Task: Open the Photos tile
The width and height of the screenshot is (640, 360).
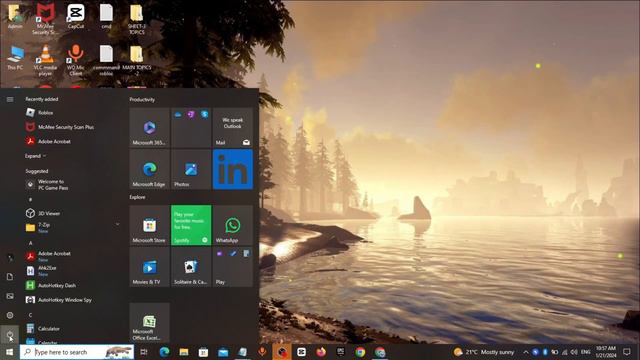Action: click(191, 169)
